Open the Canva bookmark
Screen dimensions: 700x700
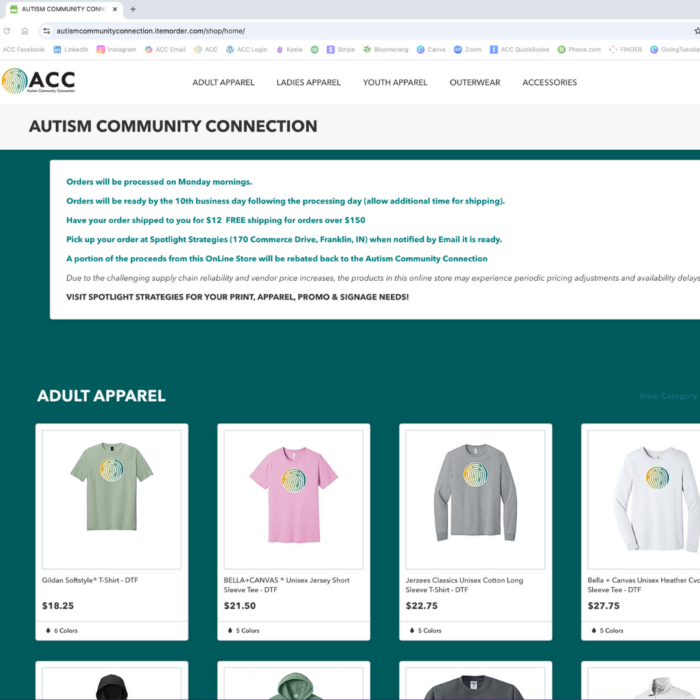click(431, 50)
